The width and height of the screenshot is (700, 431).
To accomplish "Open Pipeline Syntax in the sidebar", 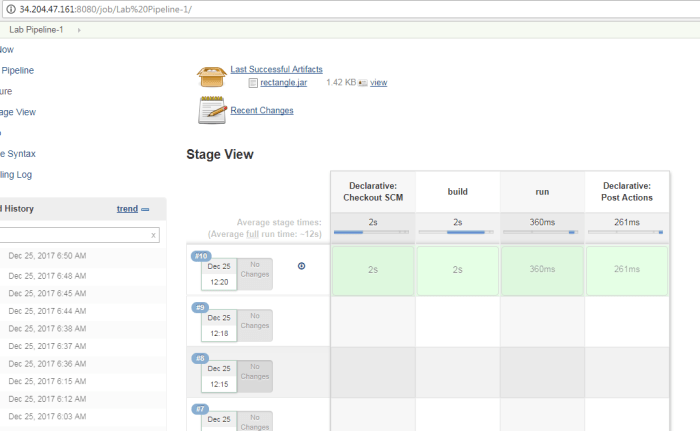I will (x=18, y=153).
